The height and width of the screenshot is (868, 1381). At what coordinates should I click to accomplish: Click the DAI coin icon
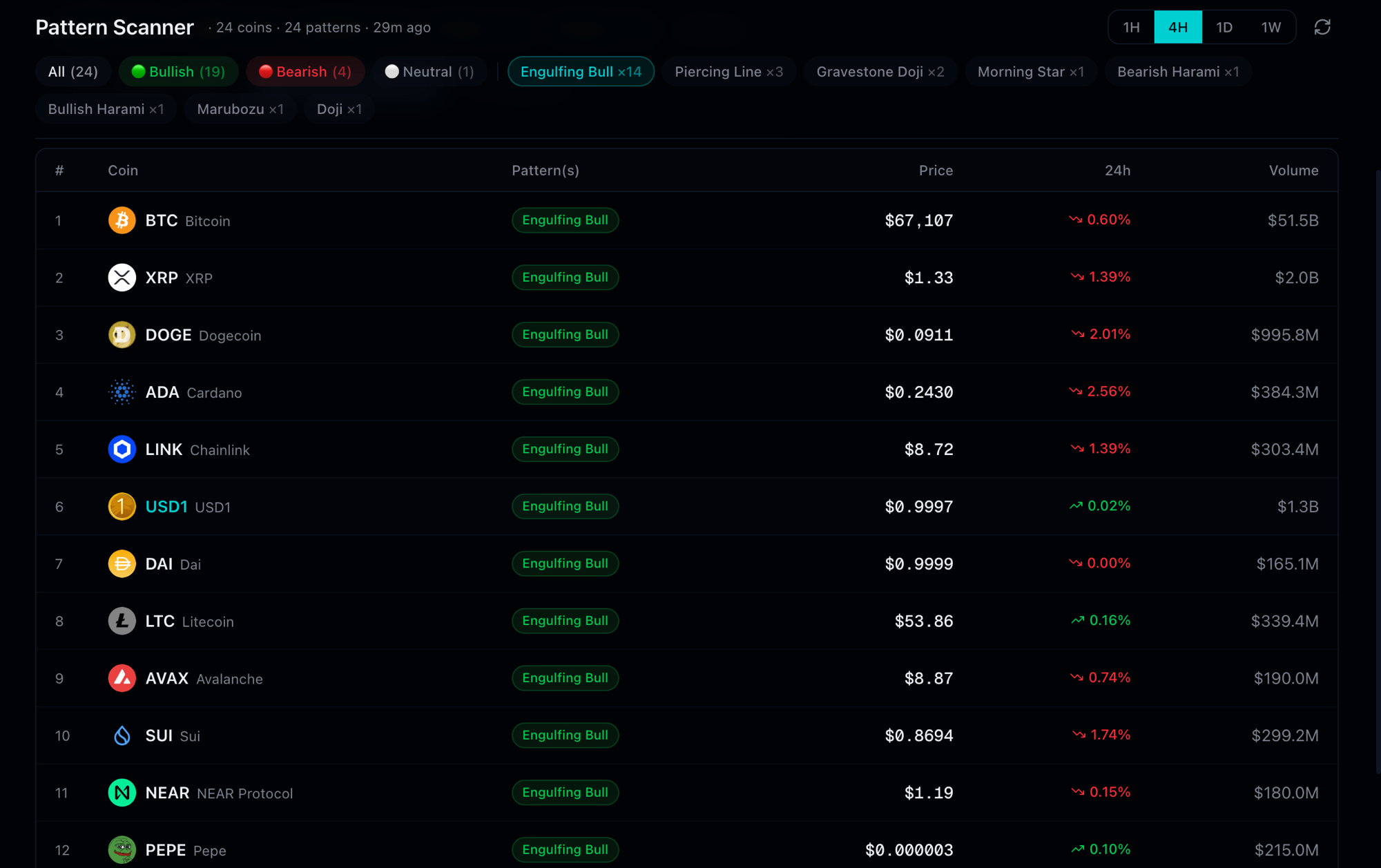122,563
